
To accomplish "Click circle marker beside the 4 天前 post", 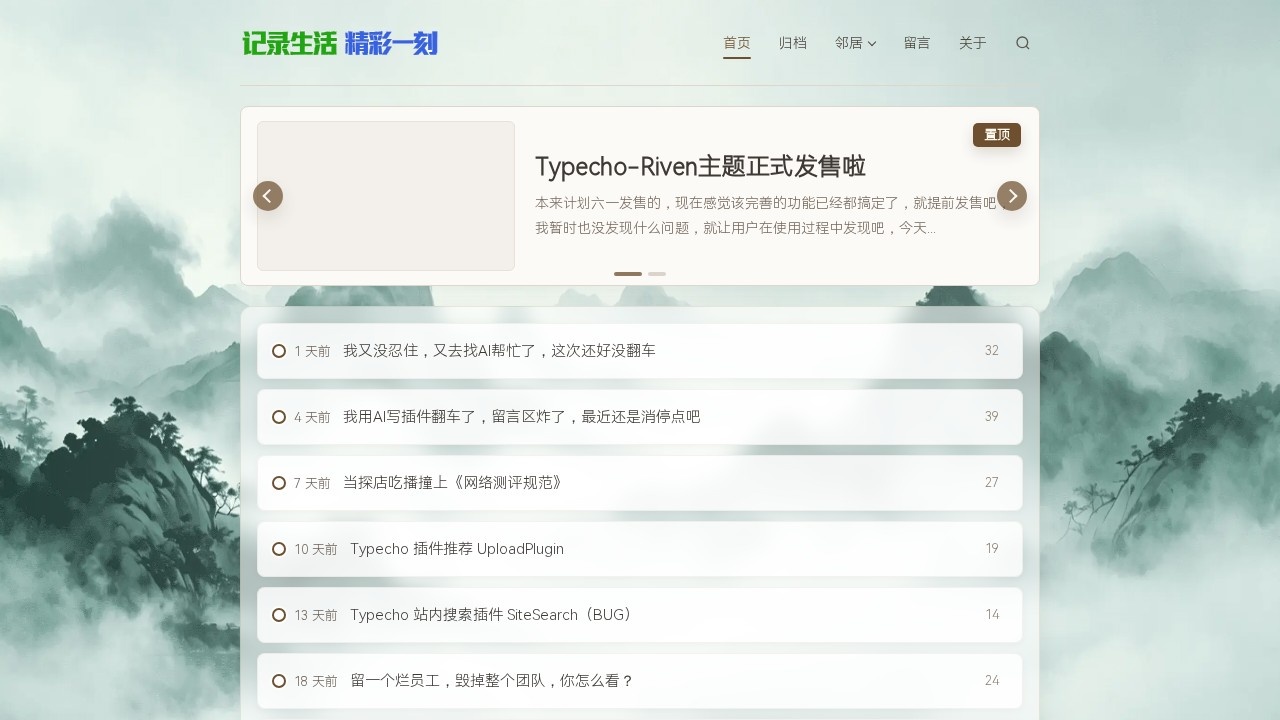I will pyautogui.click(x=279, y=417).
